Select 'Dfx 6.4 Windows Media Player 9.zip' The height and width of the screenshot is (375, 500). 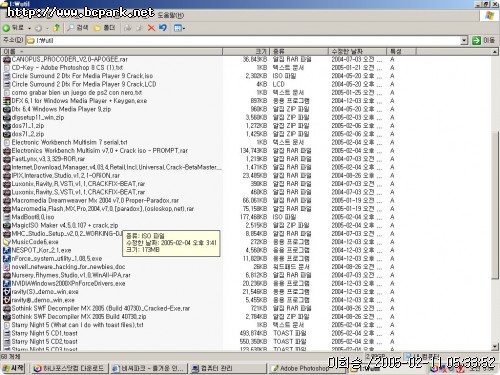61,109
